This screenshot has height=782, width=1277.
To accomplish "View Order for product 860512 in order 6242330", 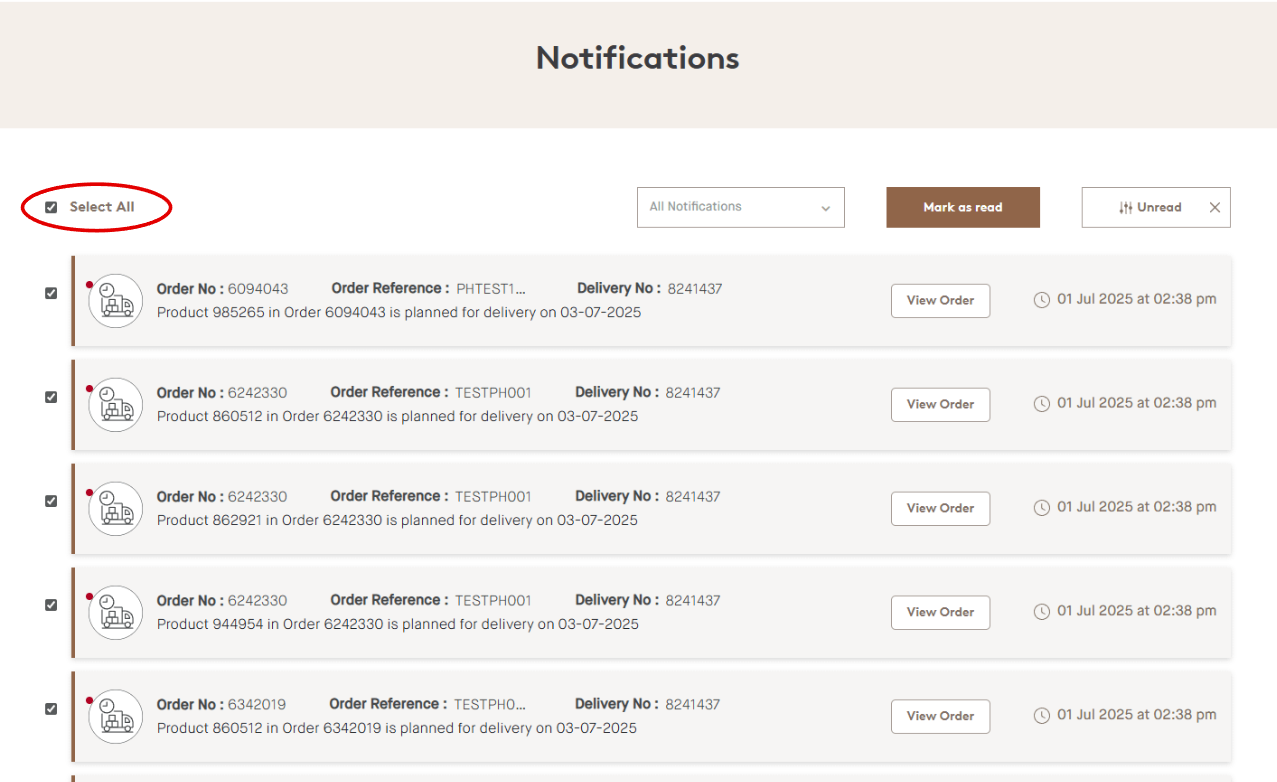I will (941, 404).
